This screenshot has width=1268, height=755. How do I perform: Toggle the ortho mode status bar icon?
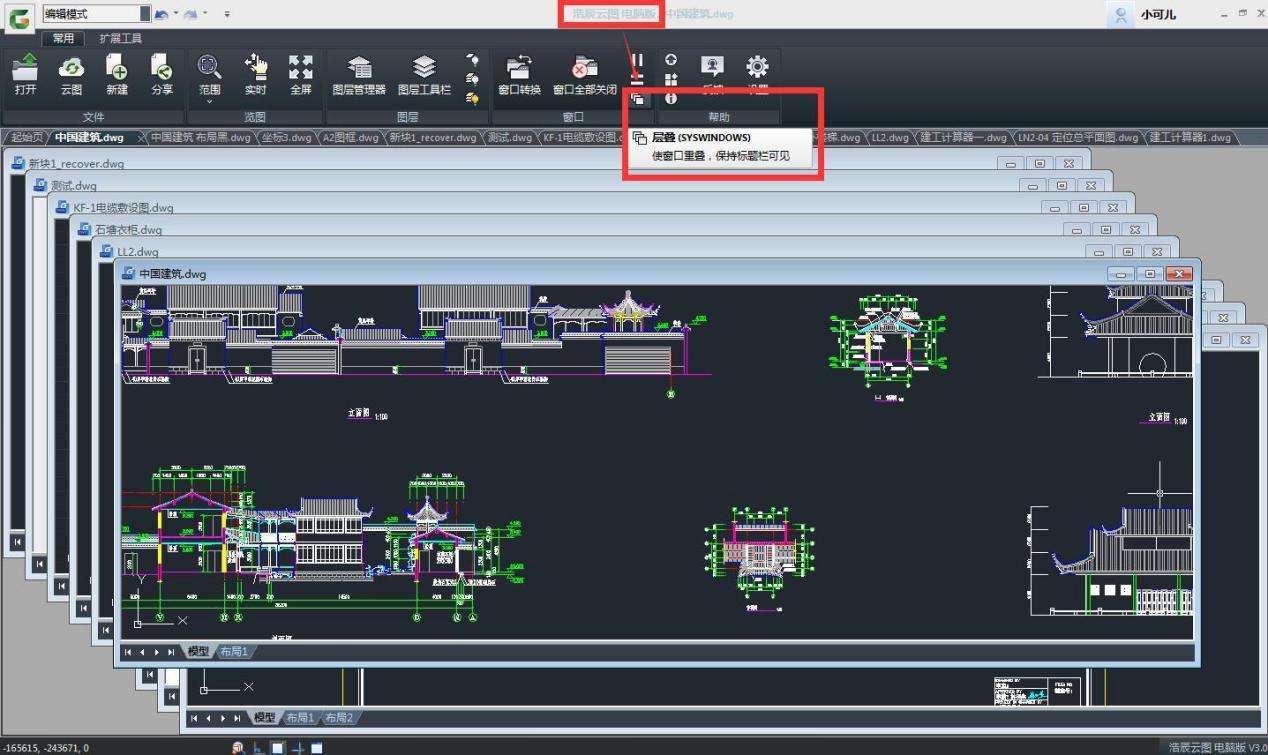point(258,747)
